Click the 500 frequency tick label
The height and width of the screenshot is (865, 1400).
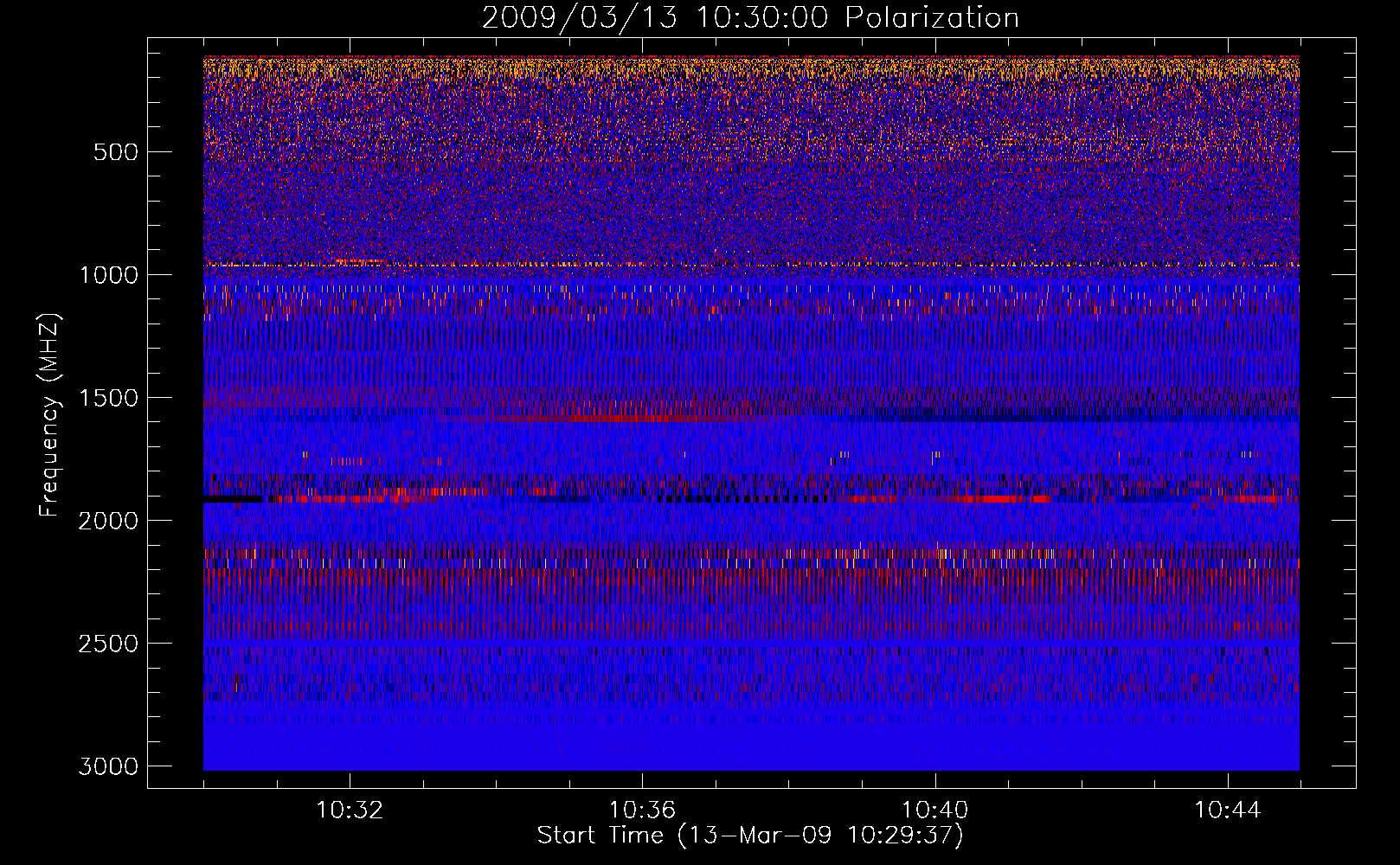[115, 152]
